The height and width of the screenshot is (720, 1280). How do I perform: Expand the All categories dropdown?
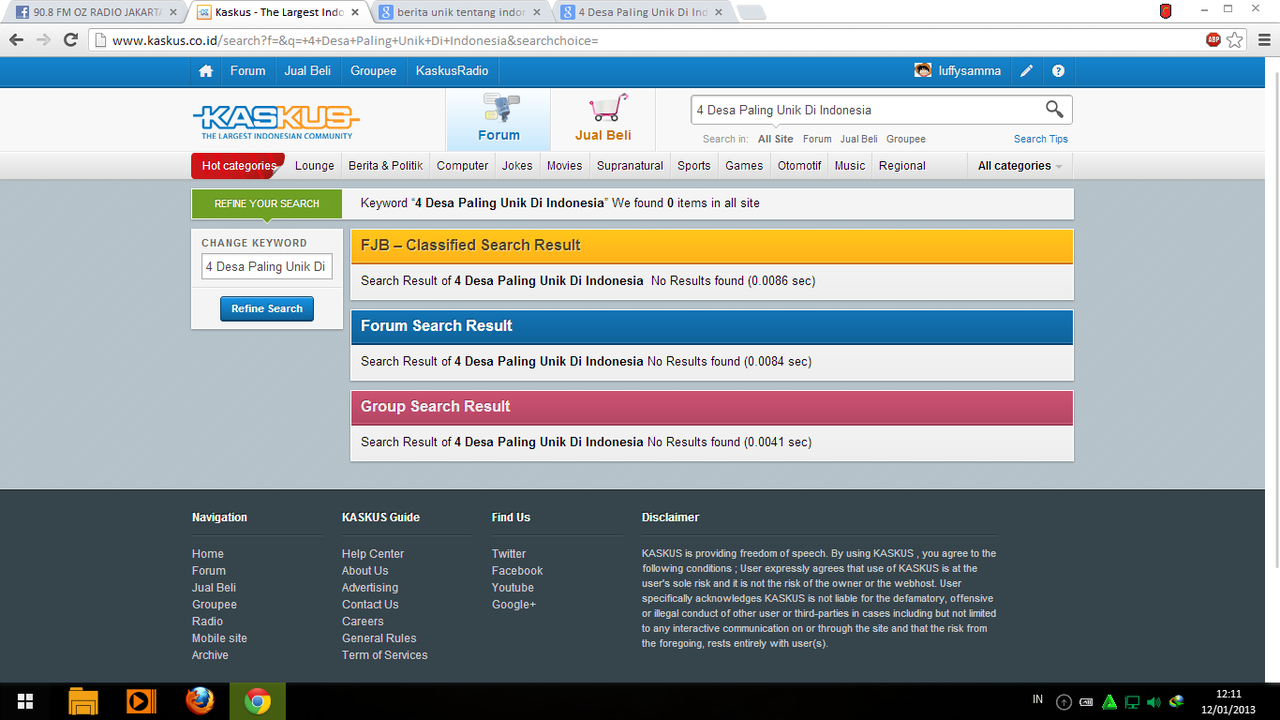tap(1019, 166)
